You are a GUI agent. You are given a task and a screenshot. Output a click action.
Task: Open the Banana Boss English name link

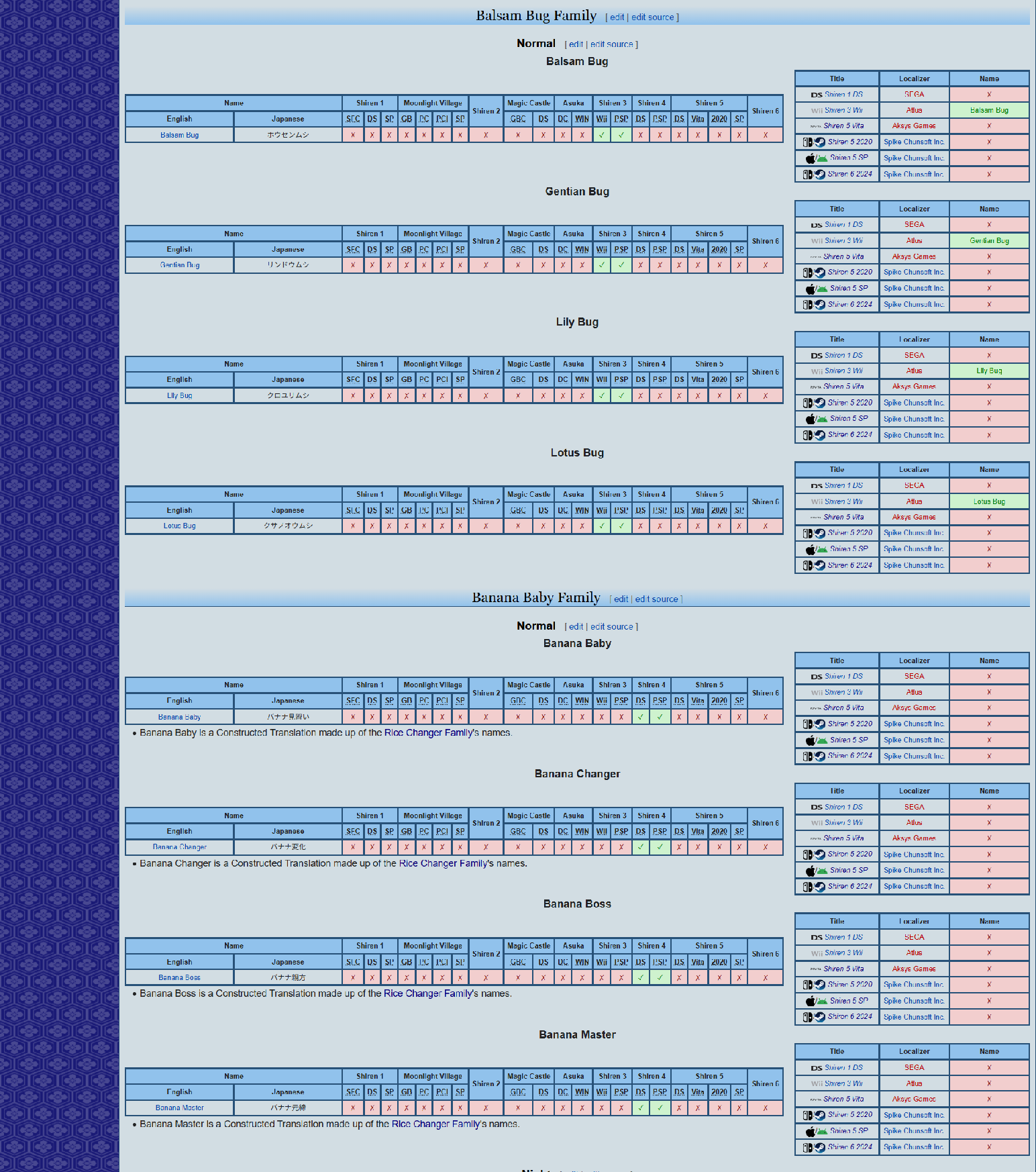pos(179,978)
